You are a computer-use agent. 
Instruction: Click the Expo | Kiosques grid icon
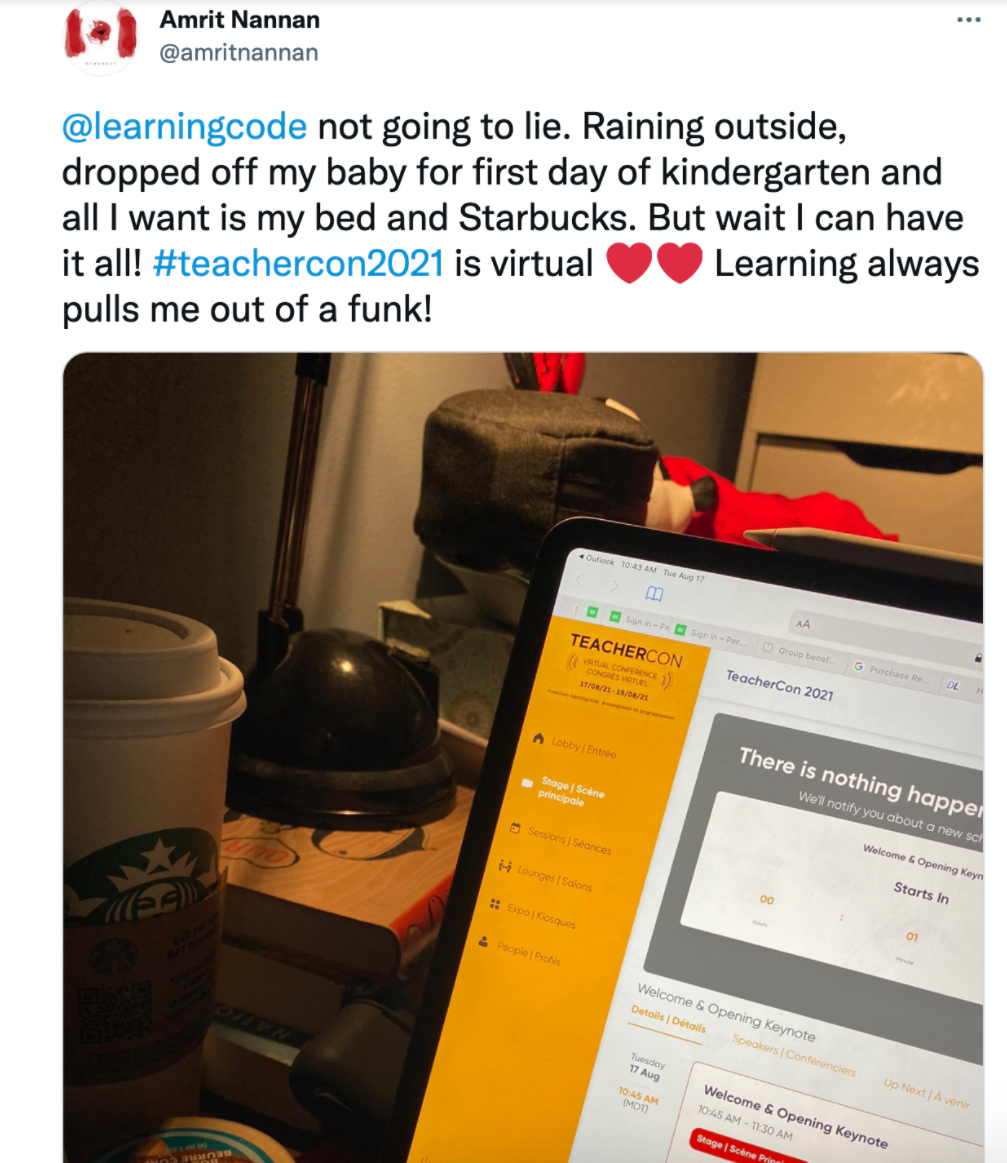pos(495,903)
